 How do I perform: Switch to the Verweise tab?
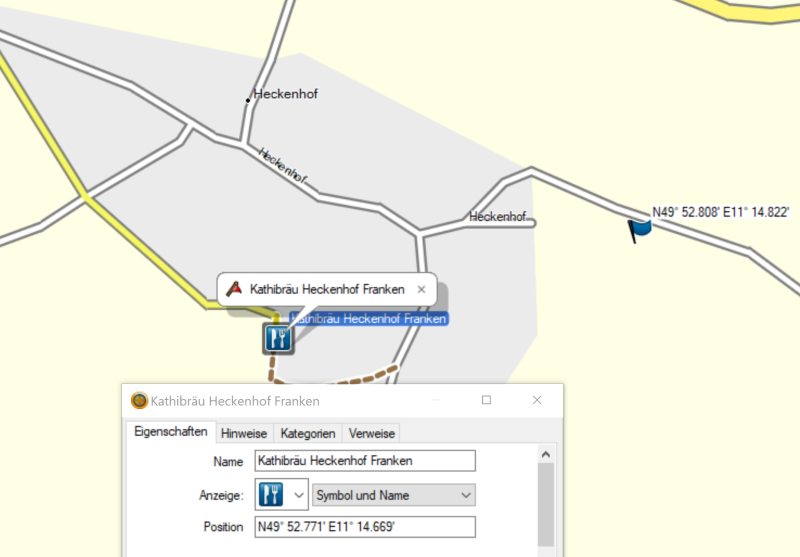371,434
